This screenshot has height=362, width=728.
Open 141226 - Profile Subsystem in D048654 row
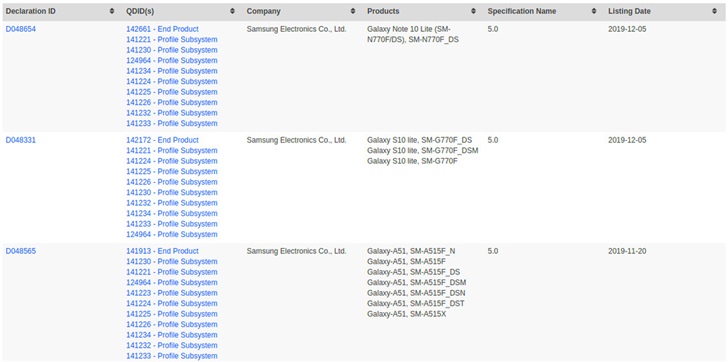coord(172,102)
